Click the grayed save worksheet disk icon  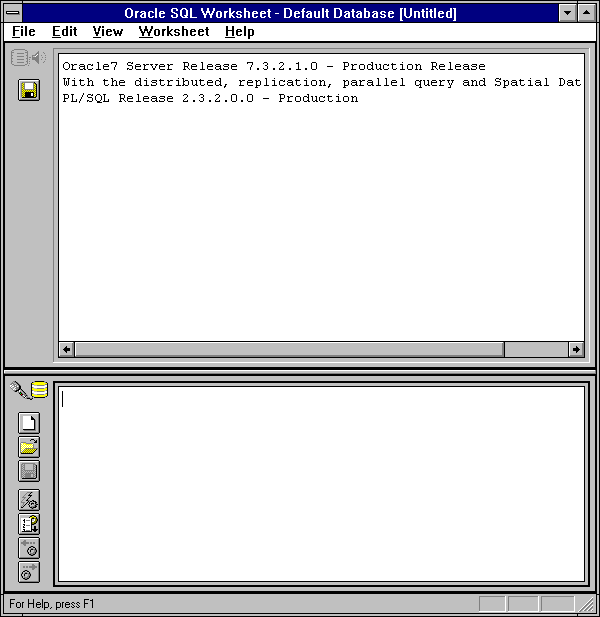pyautogui.click(x=29, y=471)
